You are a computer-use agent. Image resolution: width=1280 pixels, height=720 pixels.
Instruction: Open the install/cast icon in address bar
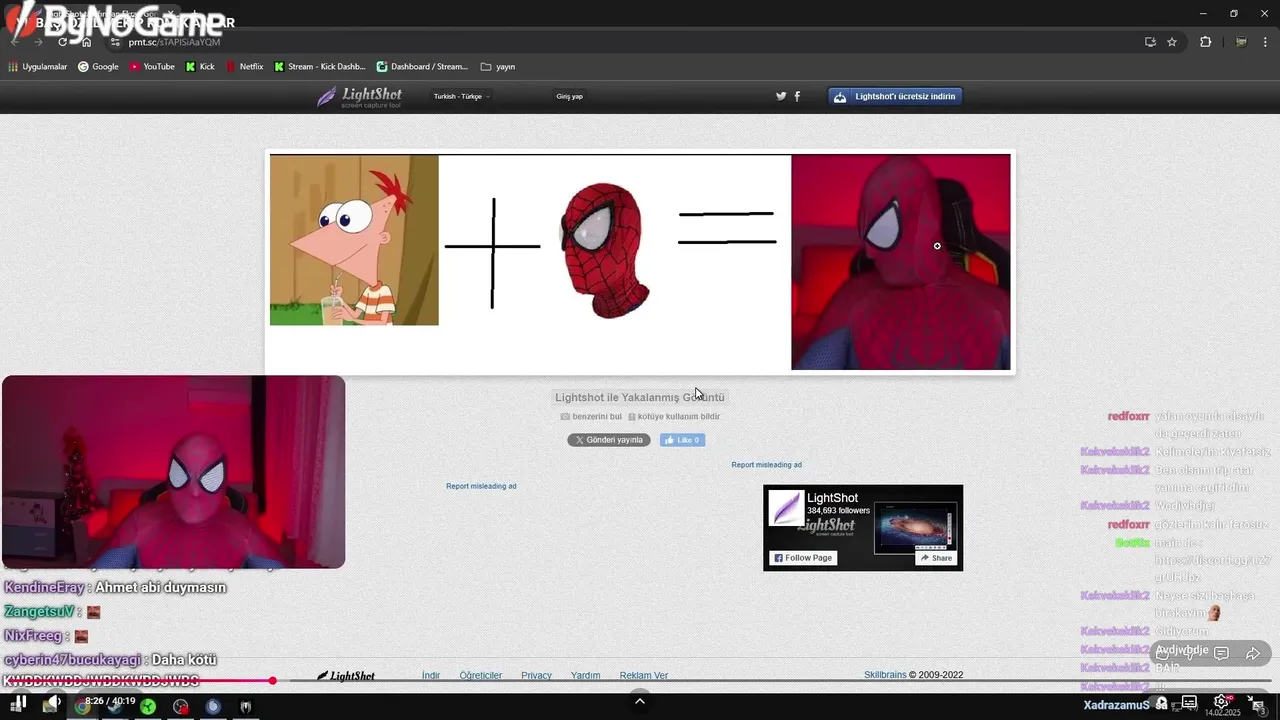tap(1150, 42)
